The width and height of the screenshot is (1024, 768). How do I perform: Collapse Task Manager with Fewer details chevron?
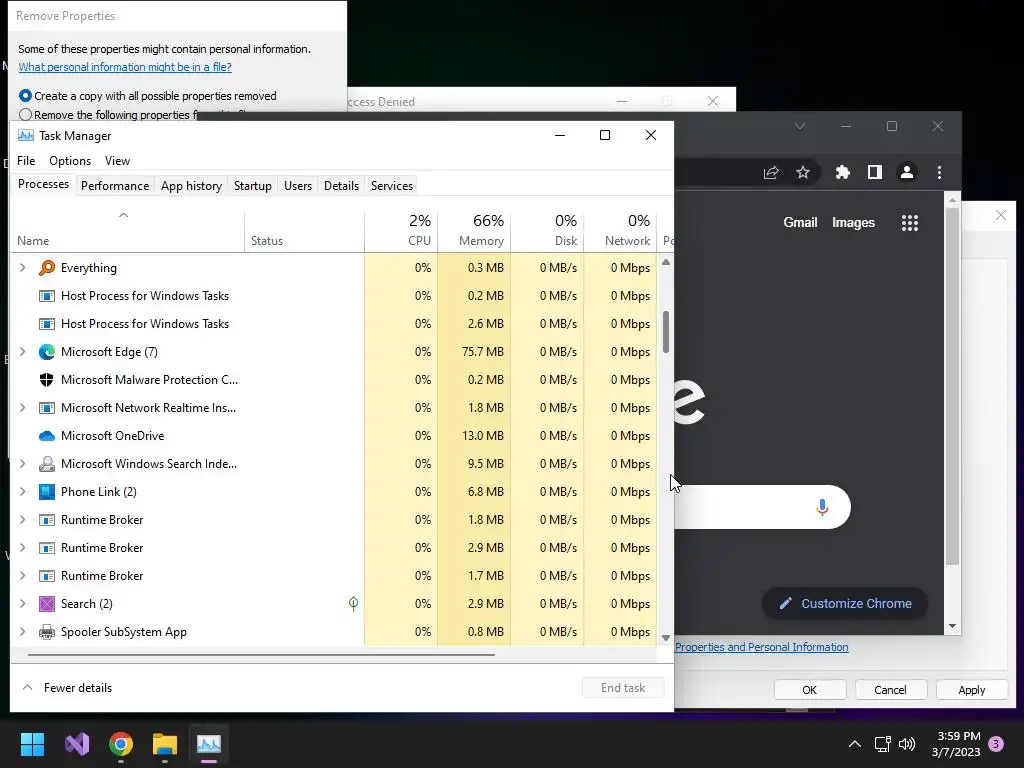pos(27,688)
